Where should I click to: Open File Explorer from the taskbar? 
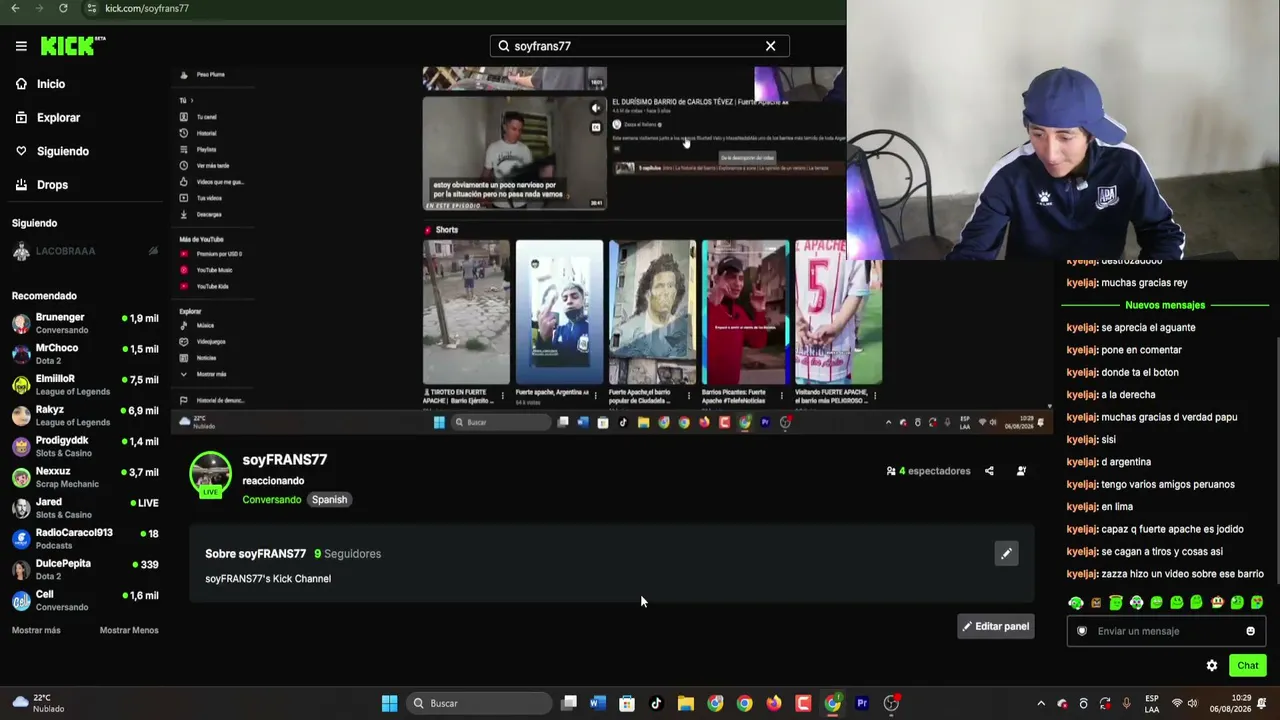[686, 703]
